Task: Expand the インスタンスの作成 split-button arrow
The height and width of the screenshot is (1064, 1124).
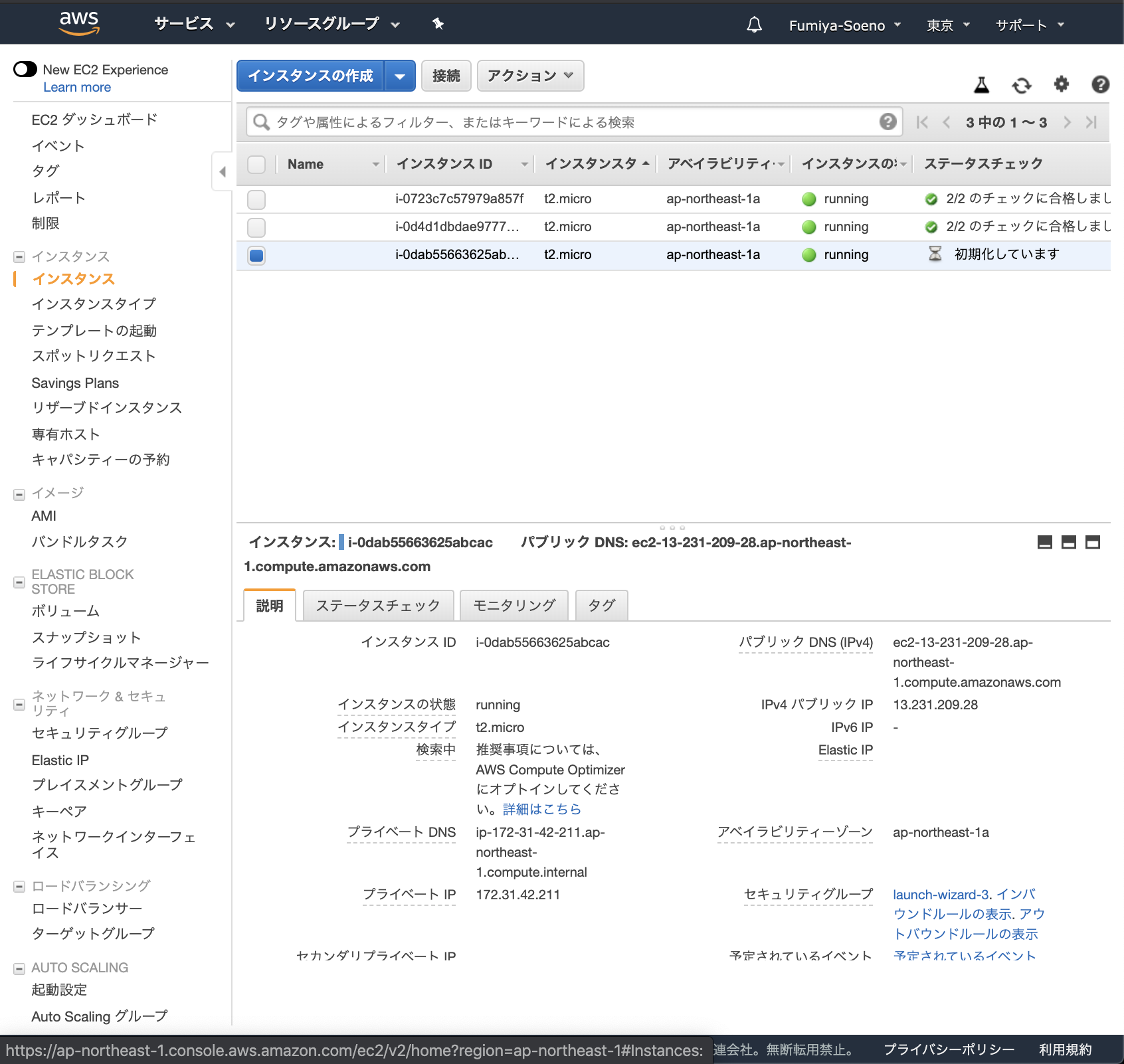Action: coord(400,76)
